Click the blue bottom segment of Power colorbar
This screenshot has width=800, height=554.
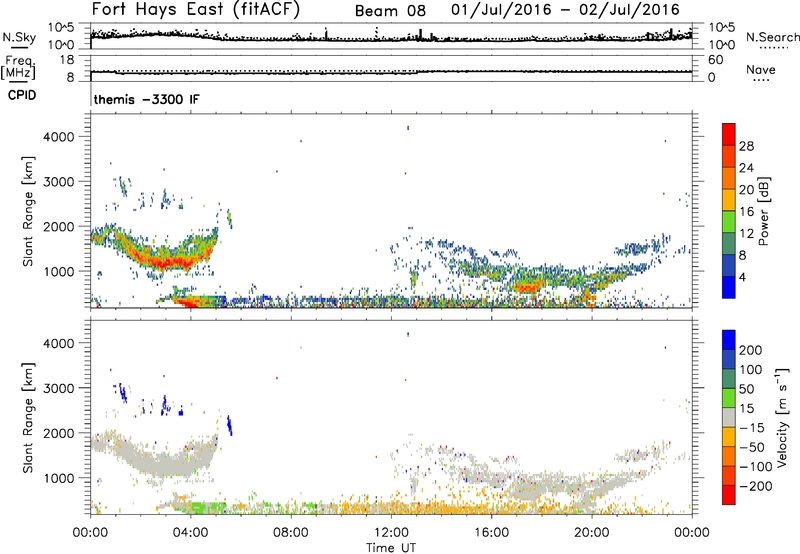728,283
